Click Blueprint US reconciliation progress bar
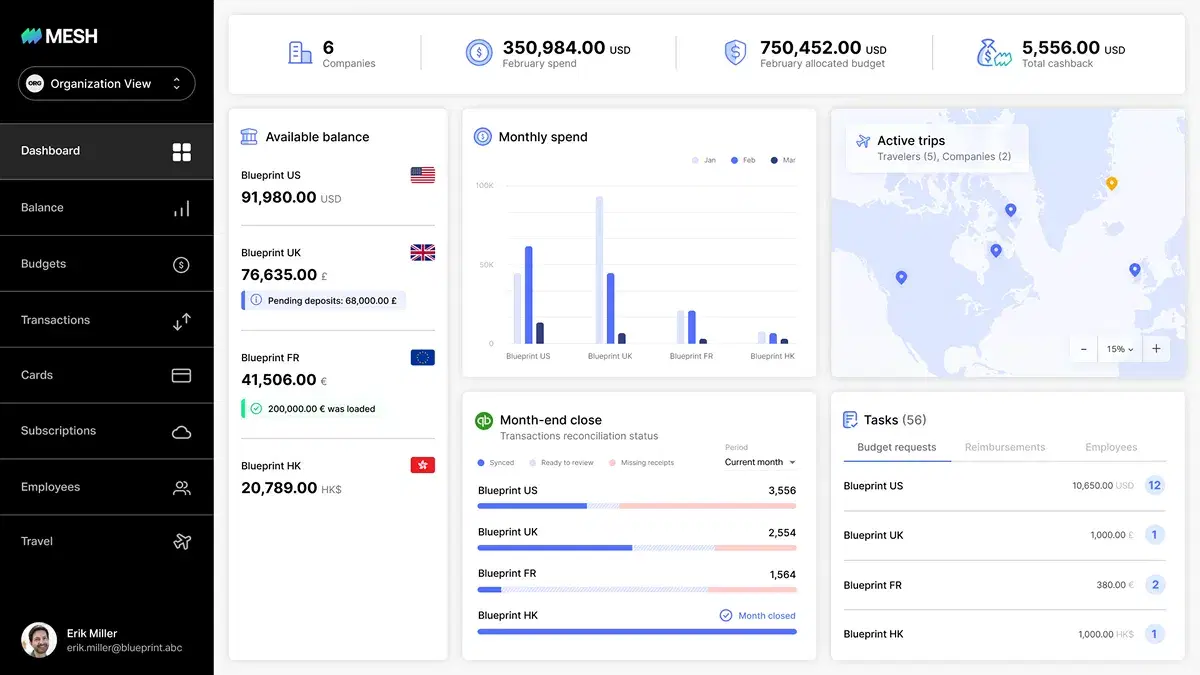The height and width of the screenshot is (675, 1200). (x=637, y=506)
